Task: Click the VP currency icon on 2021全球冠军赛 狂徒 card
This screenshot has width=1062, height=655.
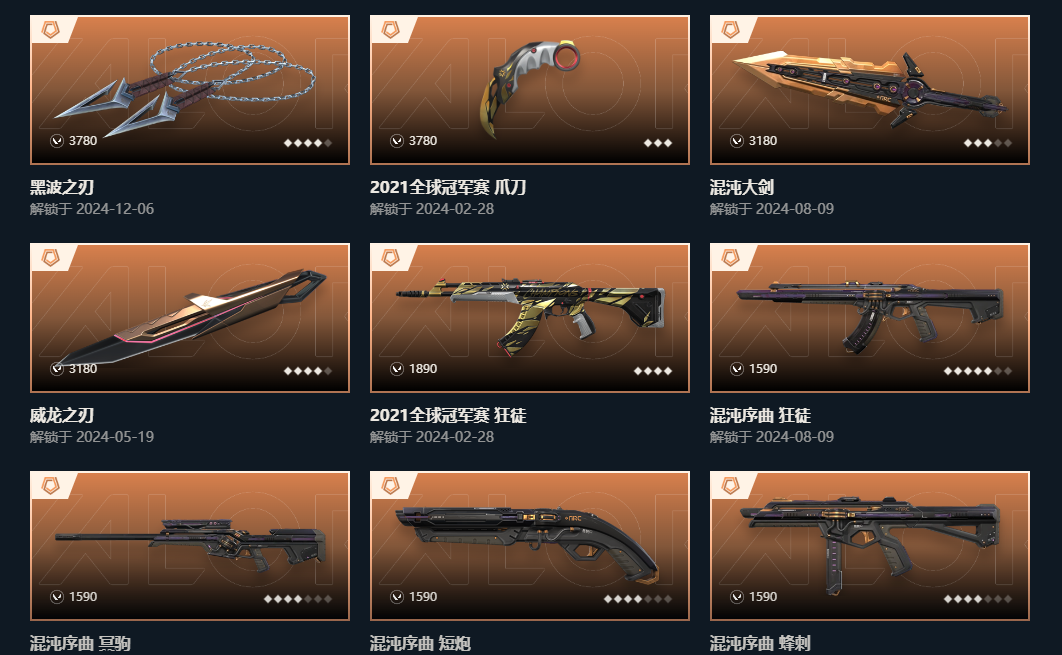Action: coord(397,369)
